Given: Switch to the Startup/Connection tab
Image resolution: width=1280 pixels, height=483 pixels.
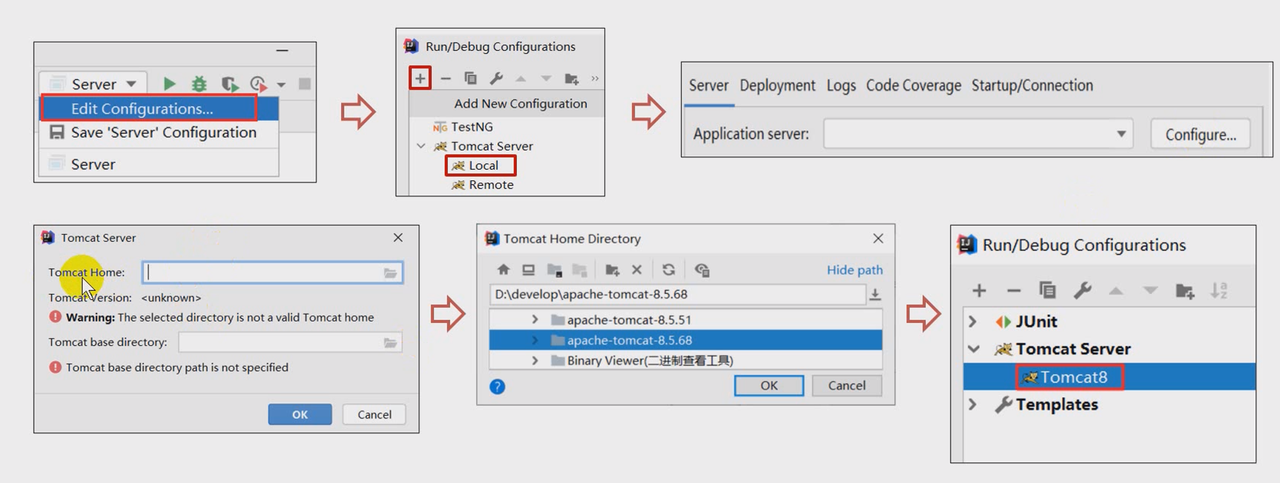Looking at the screenshot, I should click(x=1032, y=85).
